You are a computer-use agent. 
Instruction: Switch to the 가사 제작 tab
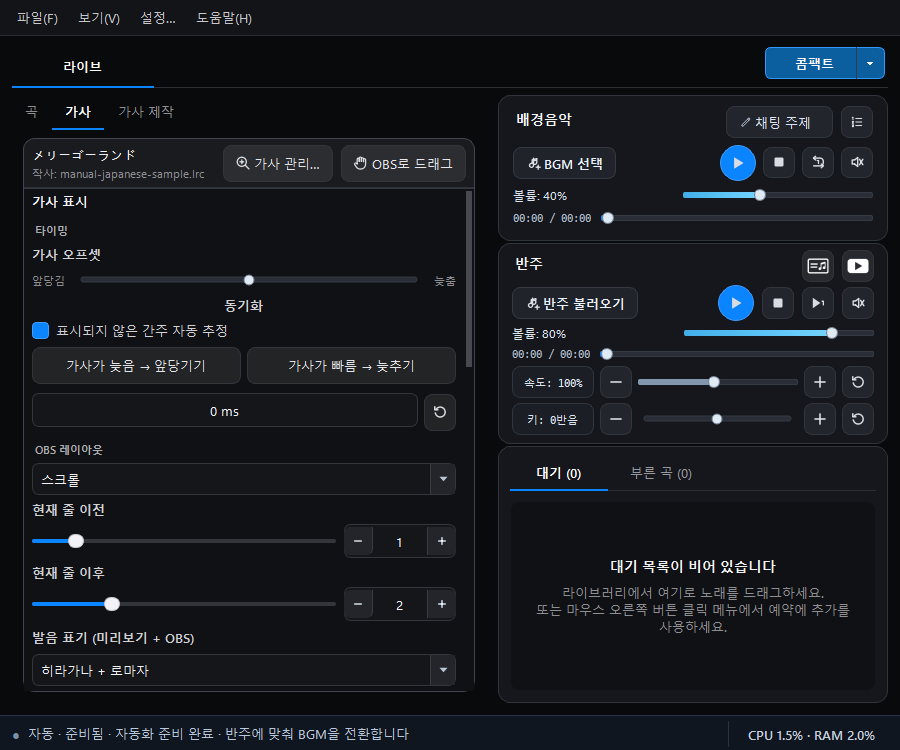tap(146, 111)
